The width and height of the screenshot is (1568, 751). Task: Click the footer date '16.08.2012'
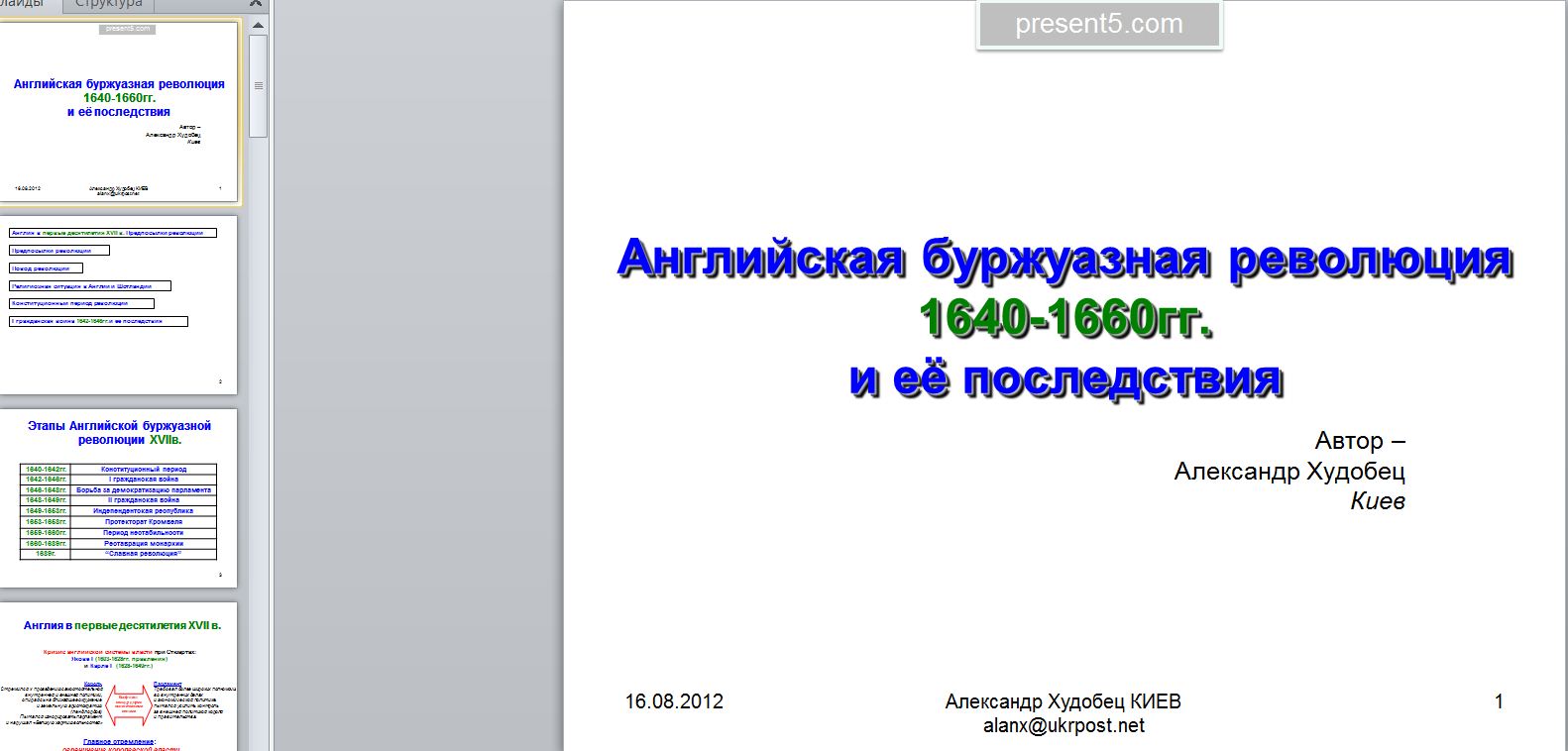pyautogui.click(x=674, y=701)
